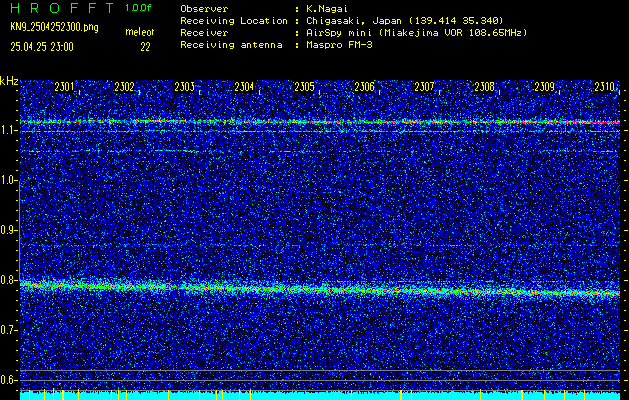The height and width of the screenshot is (400, 629).
Task: Click the meteor label above count
Action: [140, 32]
